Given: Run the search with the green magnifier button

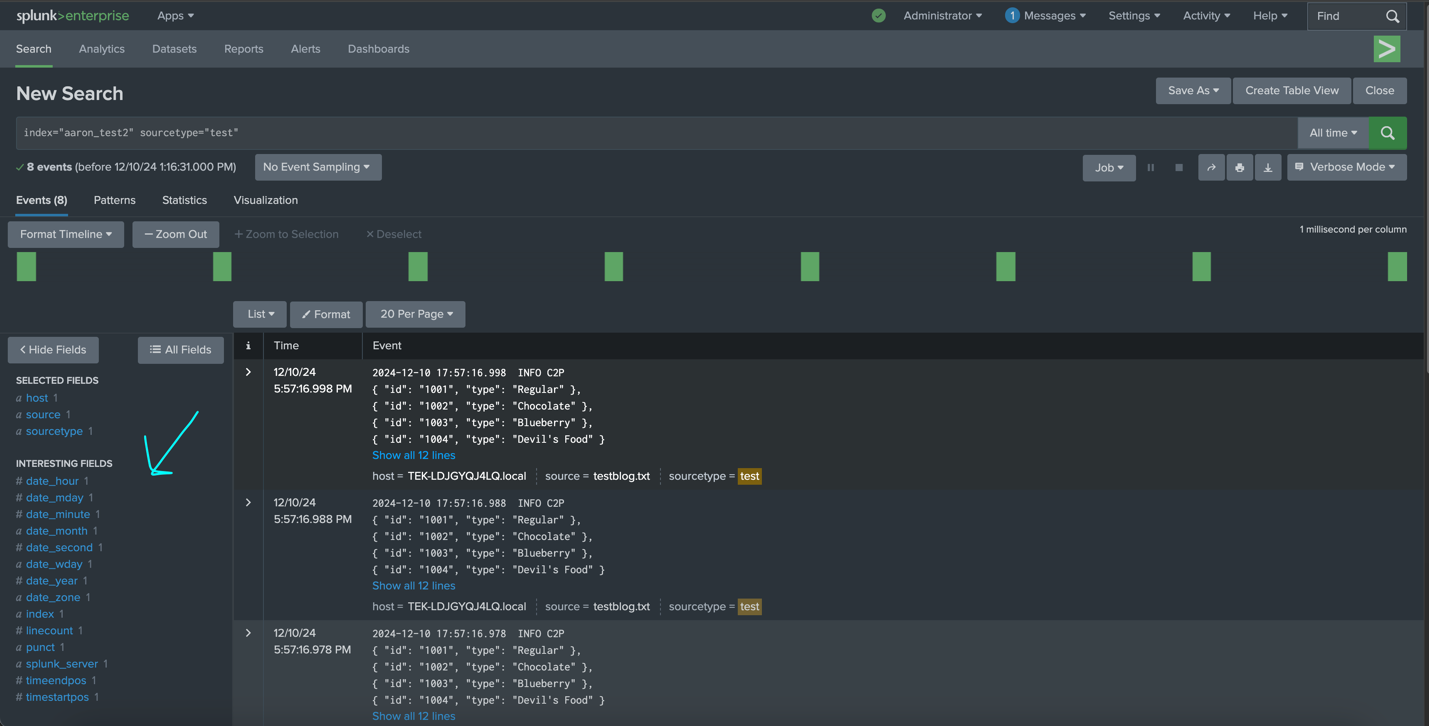Looking at the screenshot, I should pos(1387,132).
